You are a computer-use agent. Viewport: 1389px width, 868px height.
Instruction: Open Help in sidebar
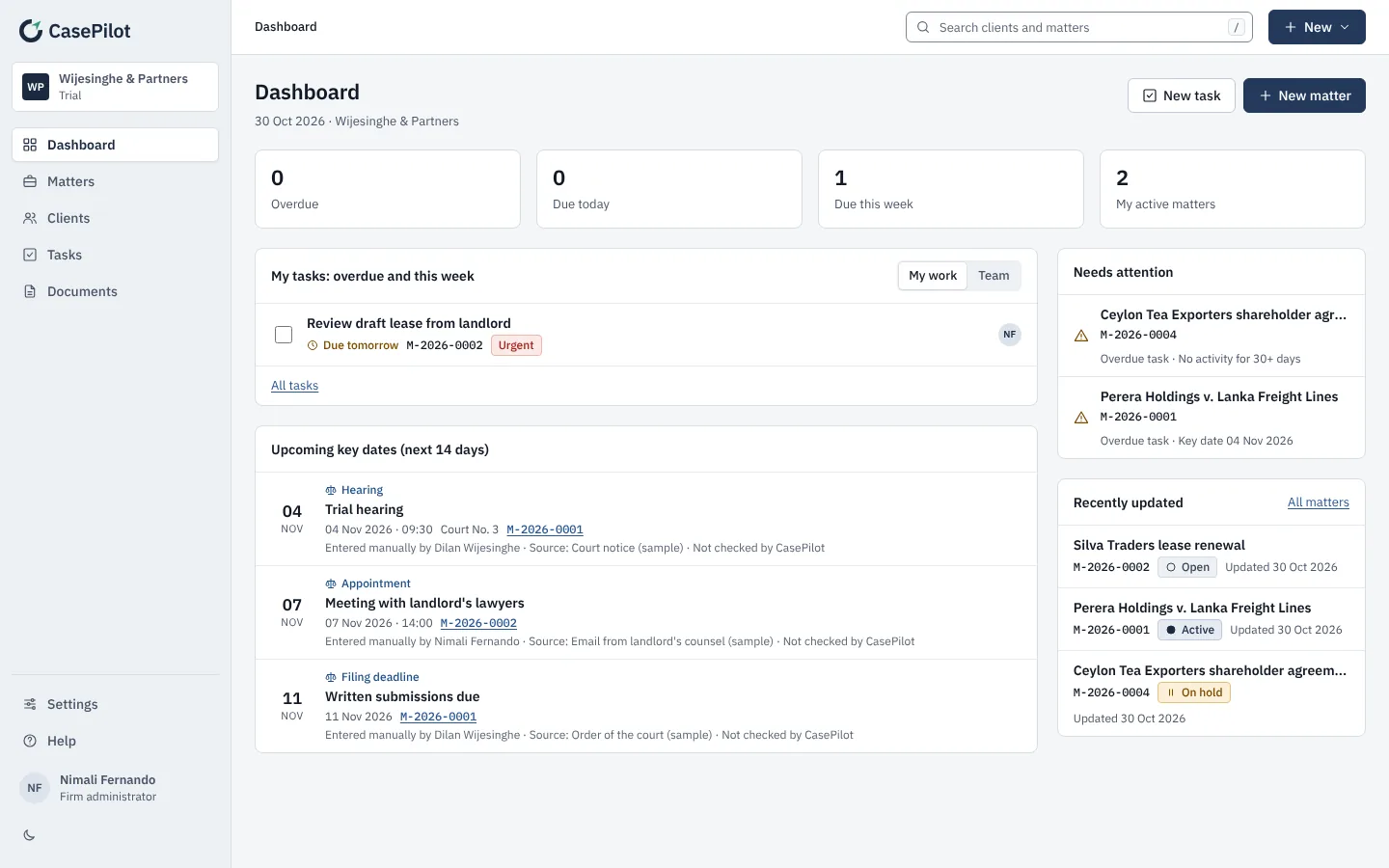[115, 741]
